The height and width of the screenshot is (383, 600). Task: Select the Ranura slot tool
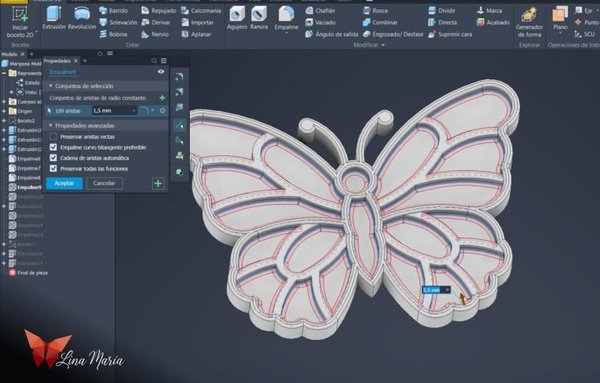click(259, 18)
